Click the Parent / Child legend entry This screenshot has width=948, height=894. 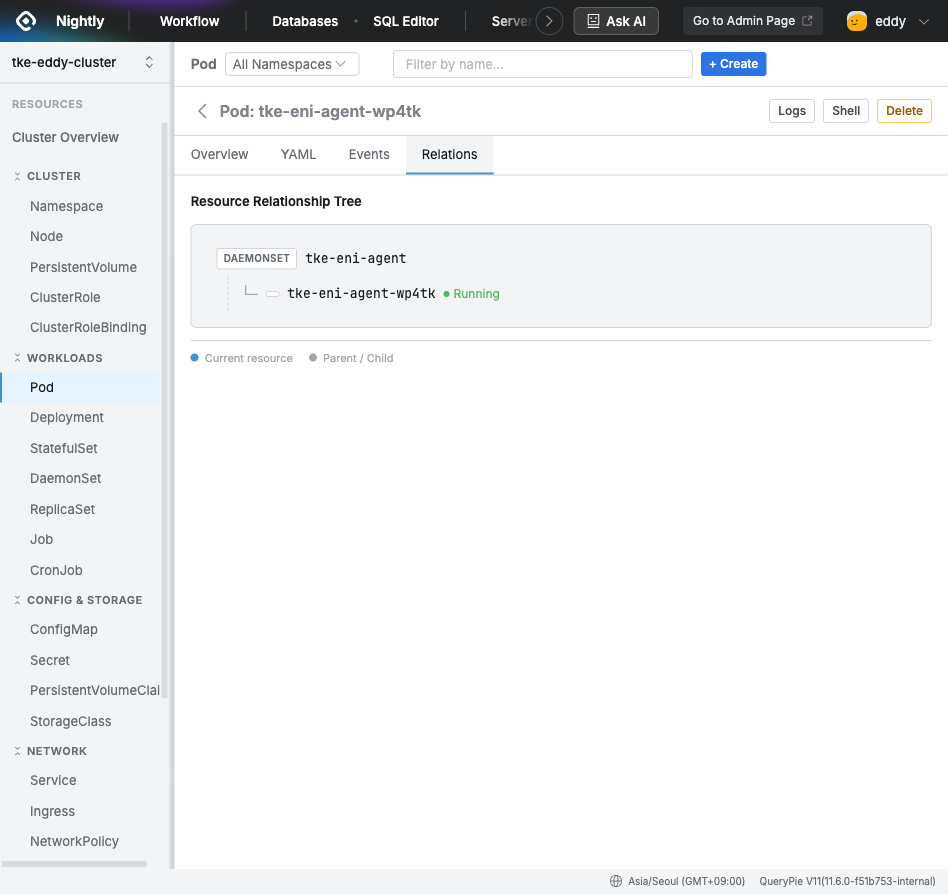[x=351, y=358]
